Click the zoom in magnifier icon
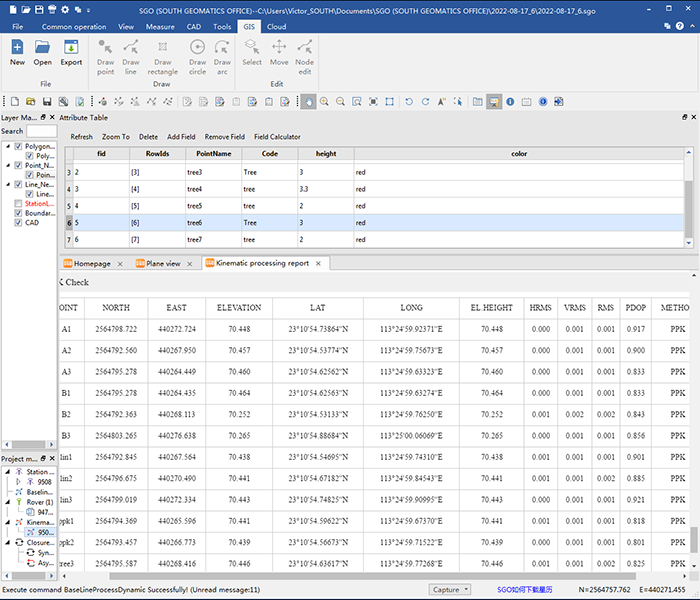 pos(325,102)
